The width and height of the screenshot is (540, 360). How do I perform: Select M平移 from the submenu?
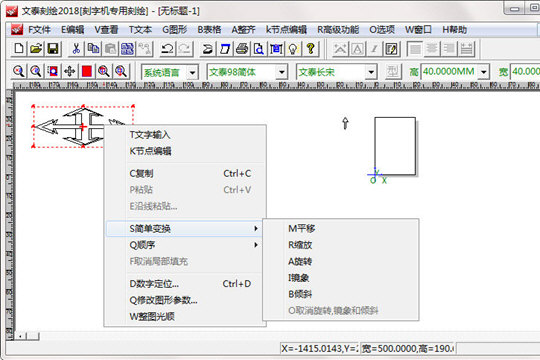point(341,228)
